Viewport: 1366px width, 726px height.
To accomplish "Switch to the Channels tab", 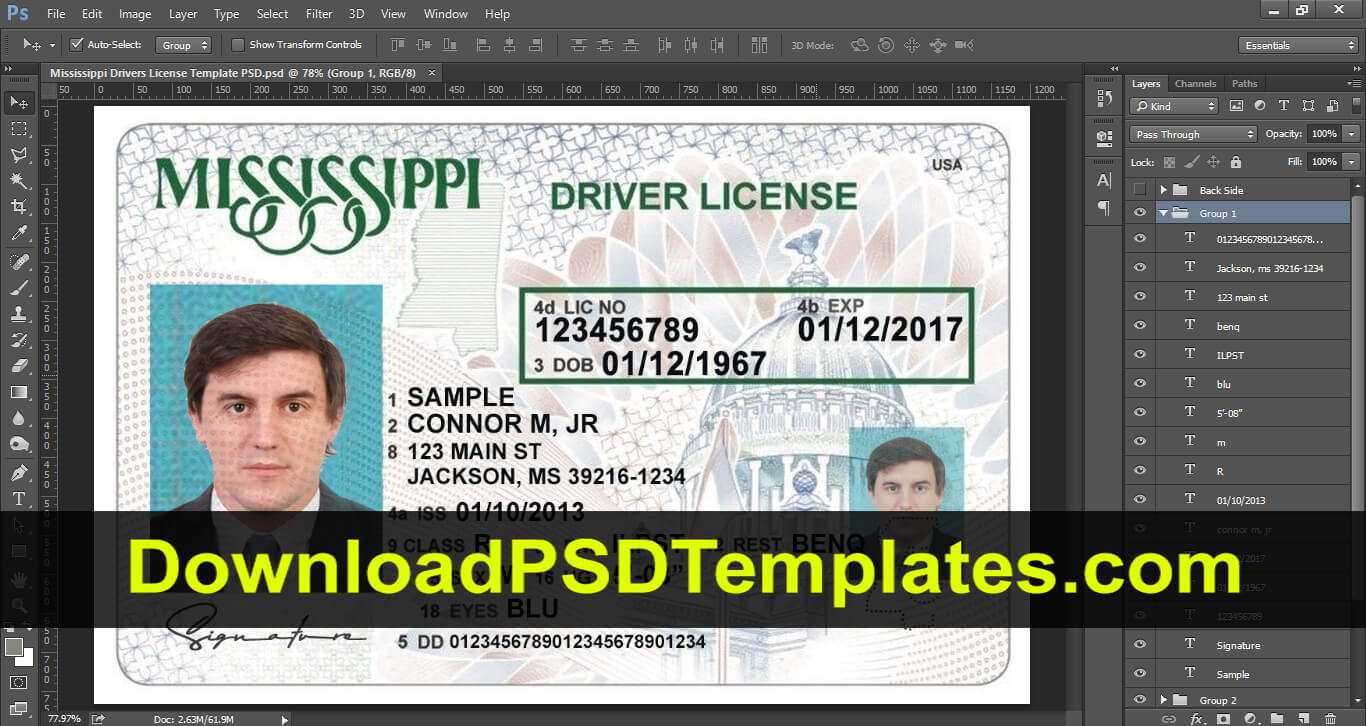I will pyautogui.click(x=1196, y=84).
